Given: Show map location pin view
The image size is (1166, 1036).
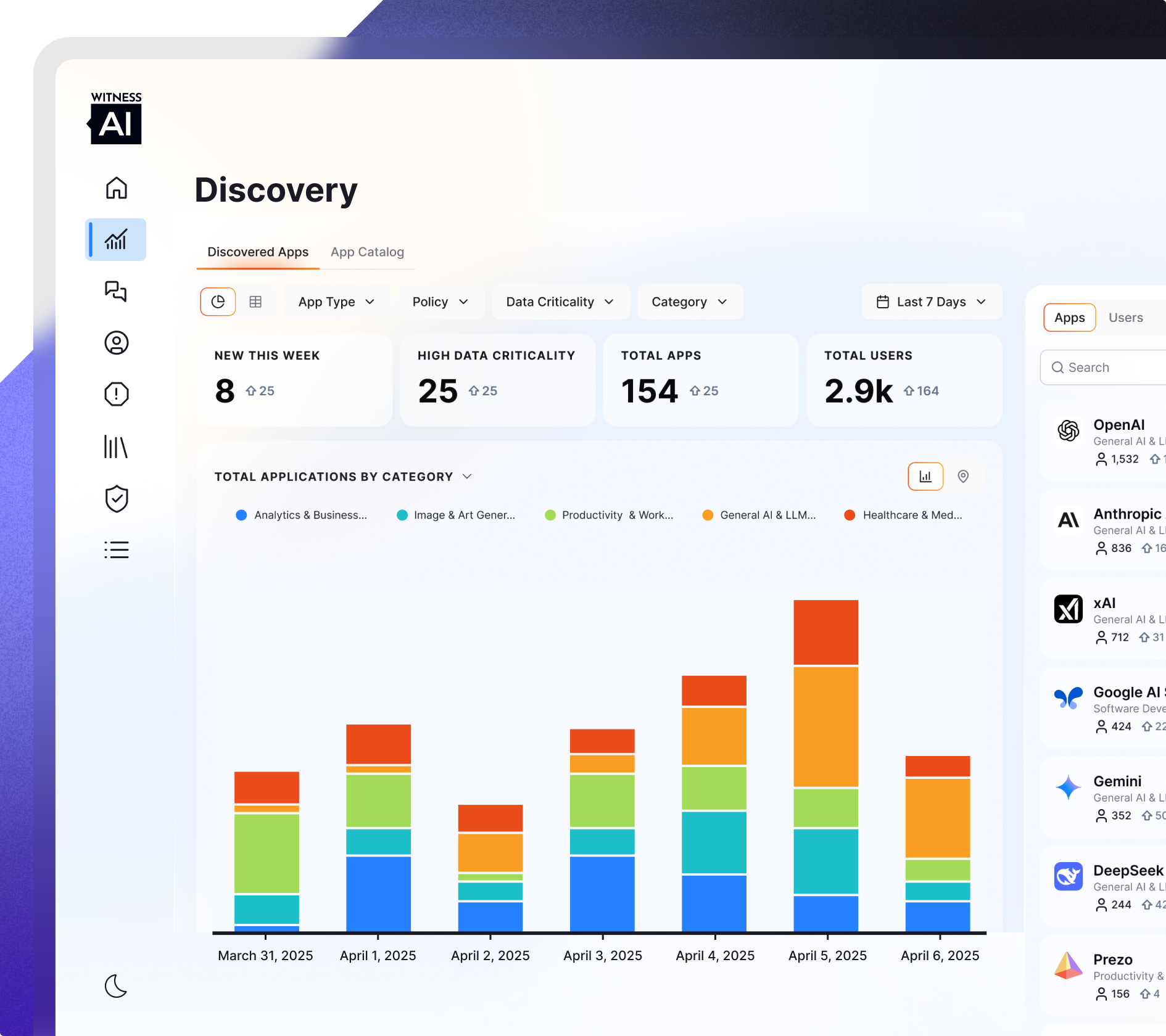Looking at the screenshot, I should tap(963, 476).
